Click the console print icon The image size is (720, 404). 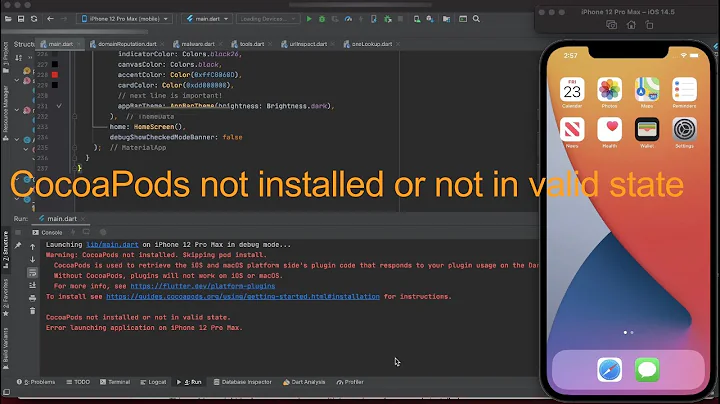point(33,298)
